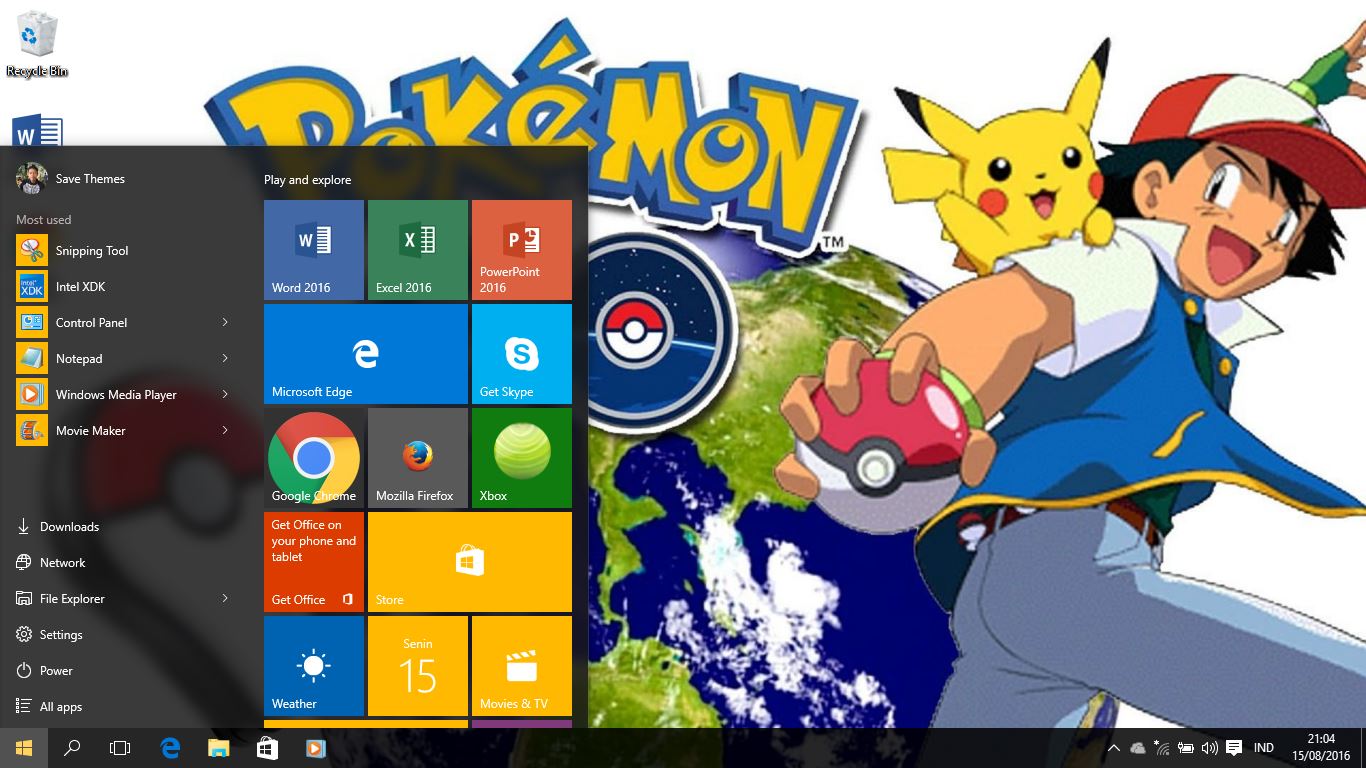Launch Excel 2016 from its tile
Viewport: 1366px width, 768px height.
418,250
